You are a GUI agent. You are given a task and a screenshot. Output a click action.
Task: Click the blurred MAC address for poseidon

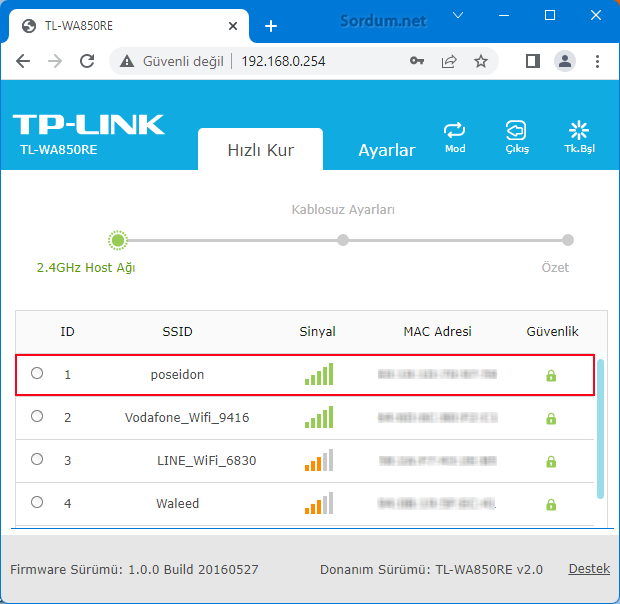437,374
